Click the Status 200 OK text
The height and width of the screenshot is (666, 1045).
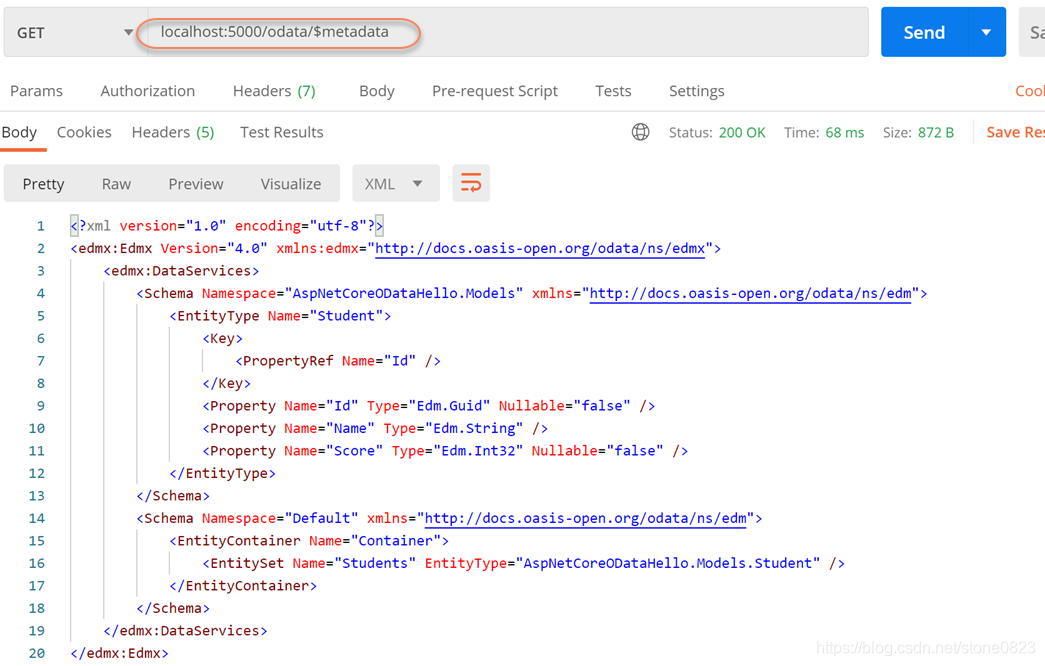point(717,133)
